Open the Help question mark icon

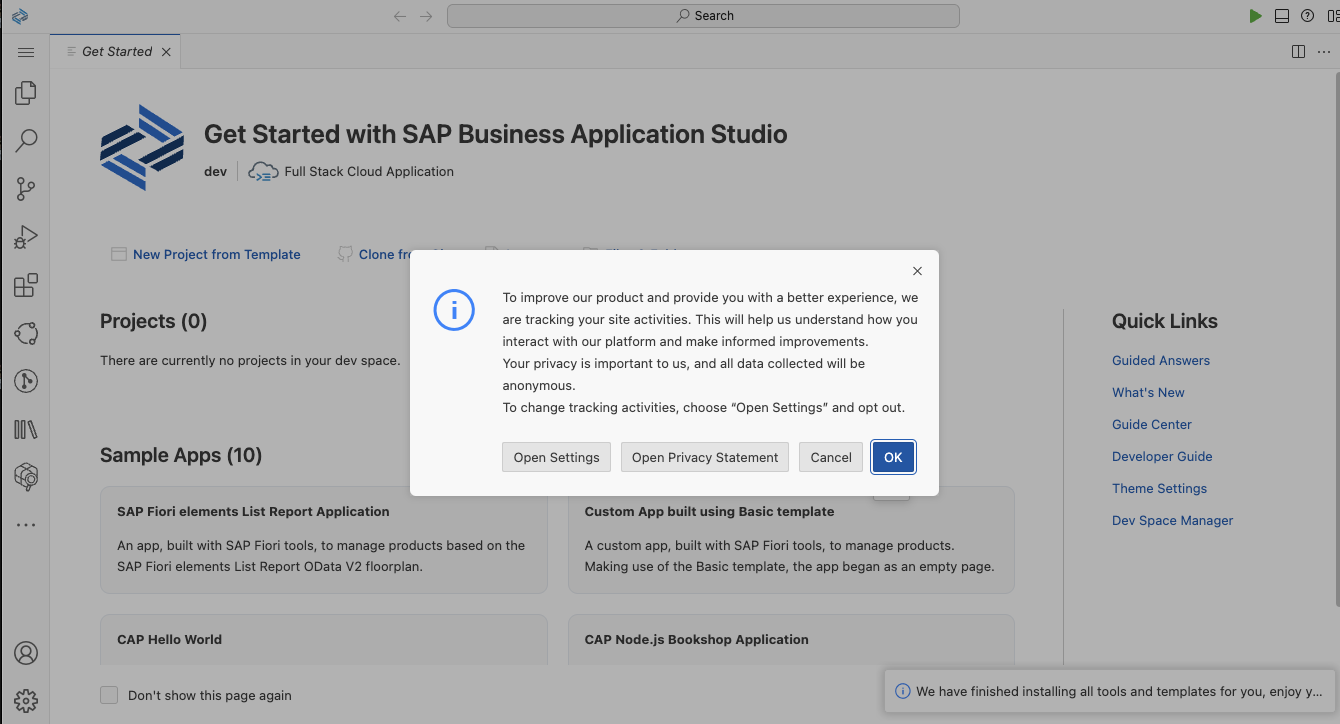[1307, 16]
